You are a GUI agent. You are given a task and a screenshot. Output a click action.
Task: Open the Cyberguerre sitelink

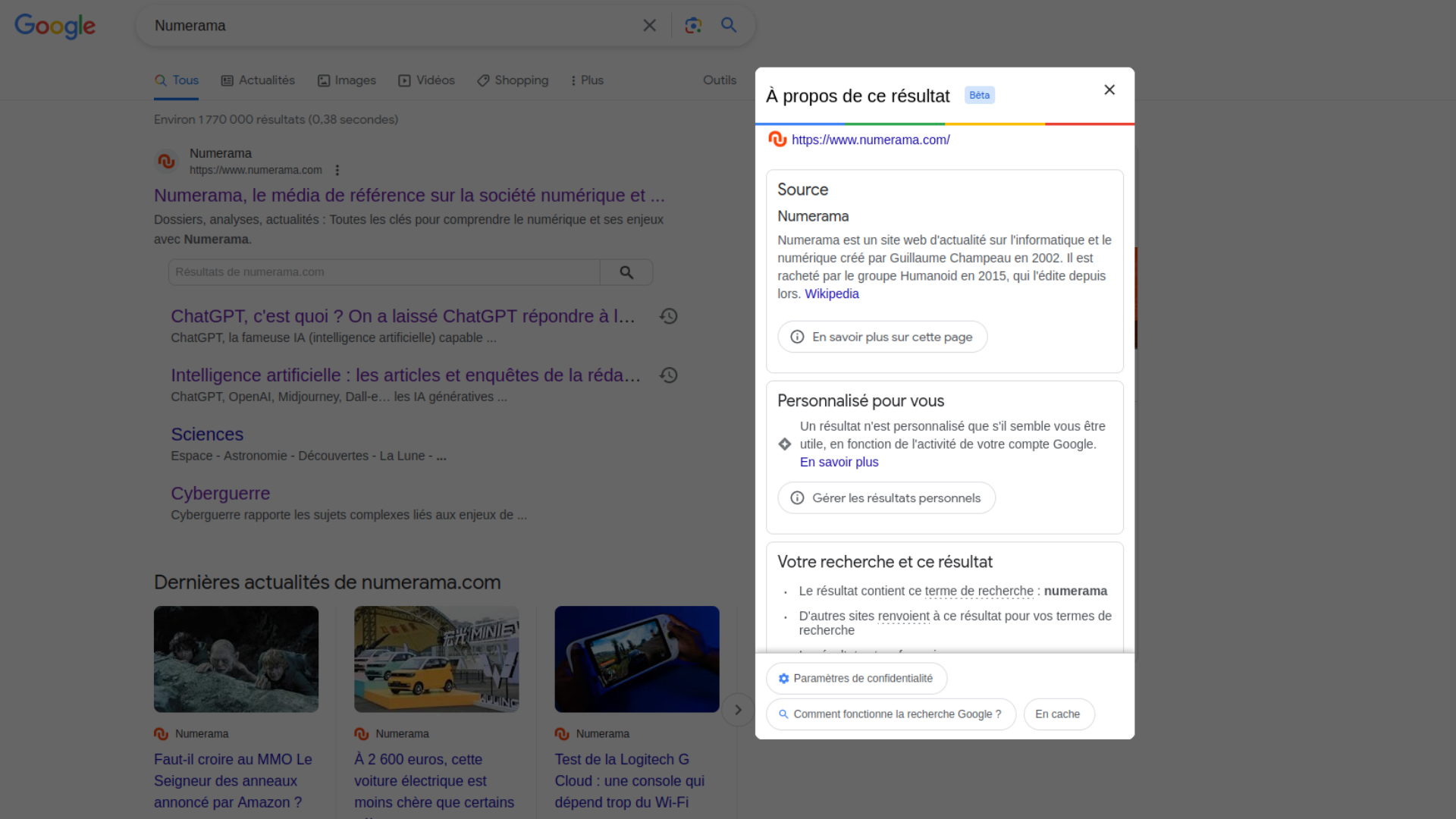pyautogui.click(x=221, y=494)
